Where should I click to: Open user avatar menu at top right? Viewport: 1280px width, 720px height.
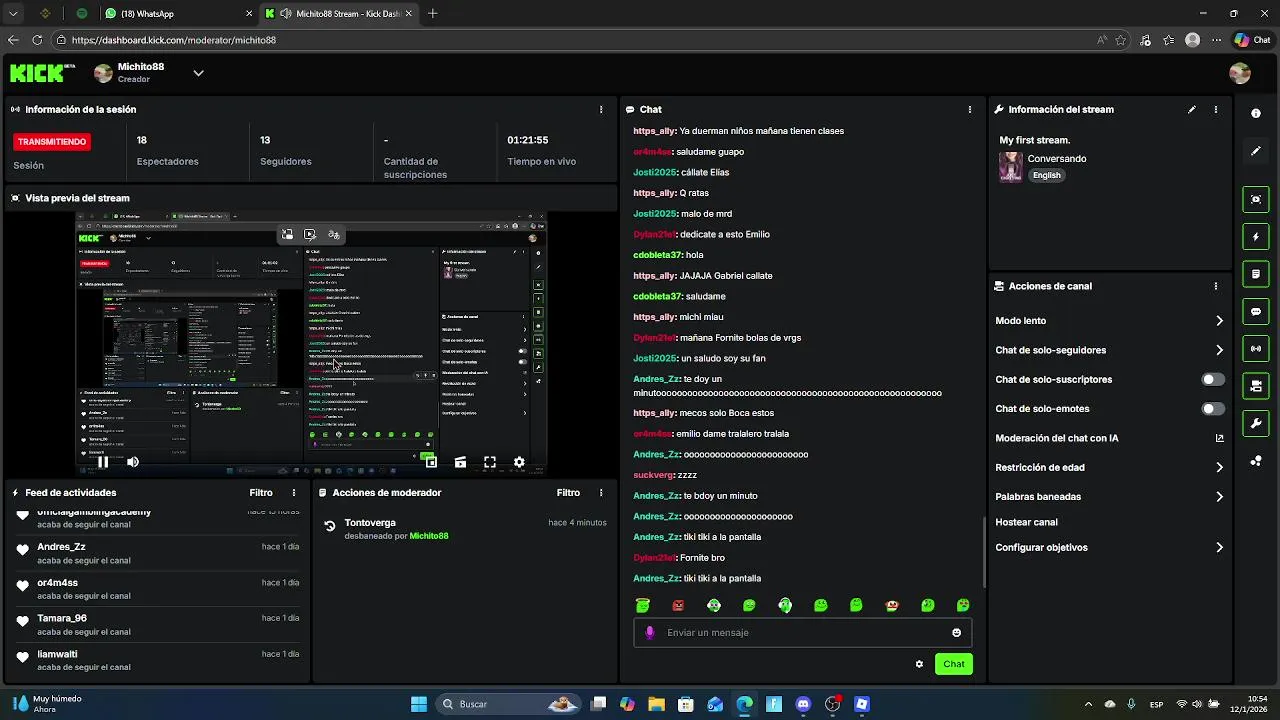(x=1240, y=73)
